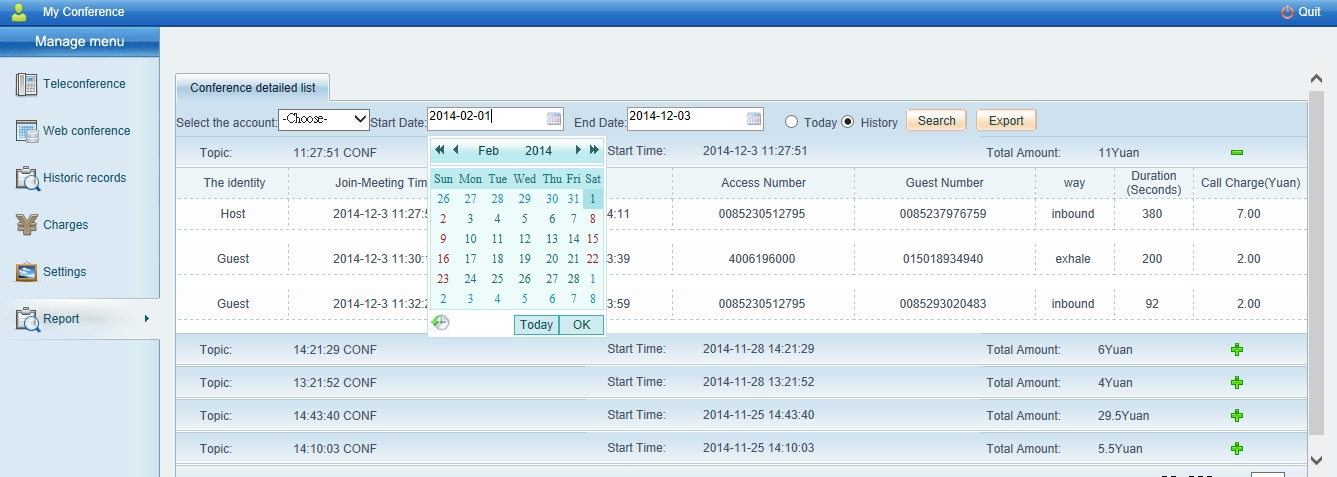The image size is (1337, 477).
Task: Select the Conference detailed list tab
Action: click(x=253, y=88)
